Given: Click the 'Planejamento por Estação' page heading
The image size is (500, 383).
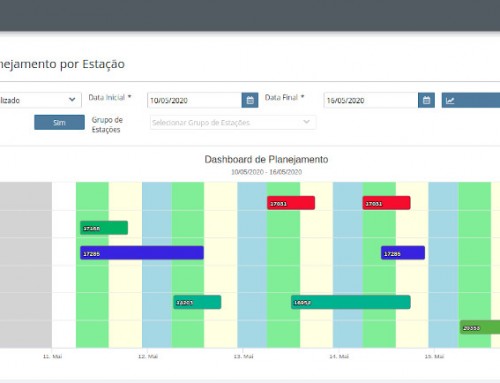Looking at the screenshot, I should pos(62,64).
